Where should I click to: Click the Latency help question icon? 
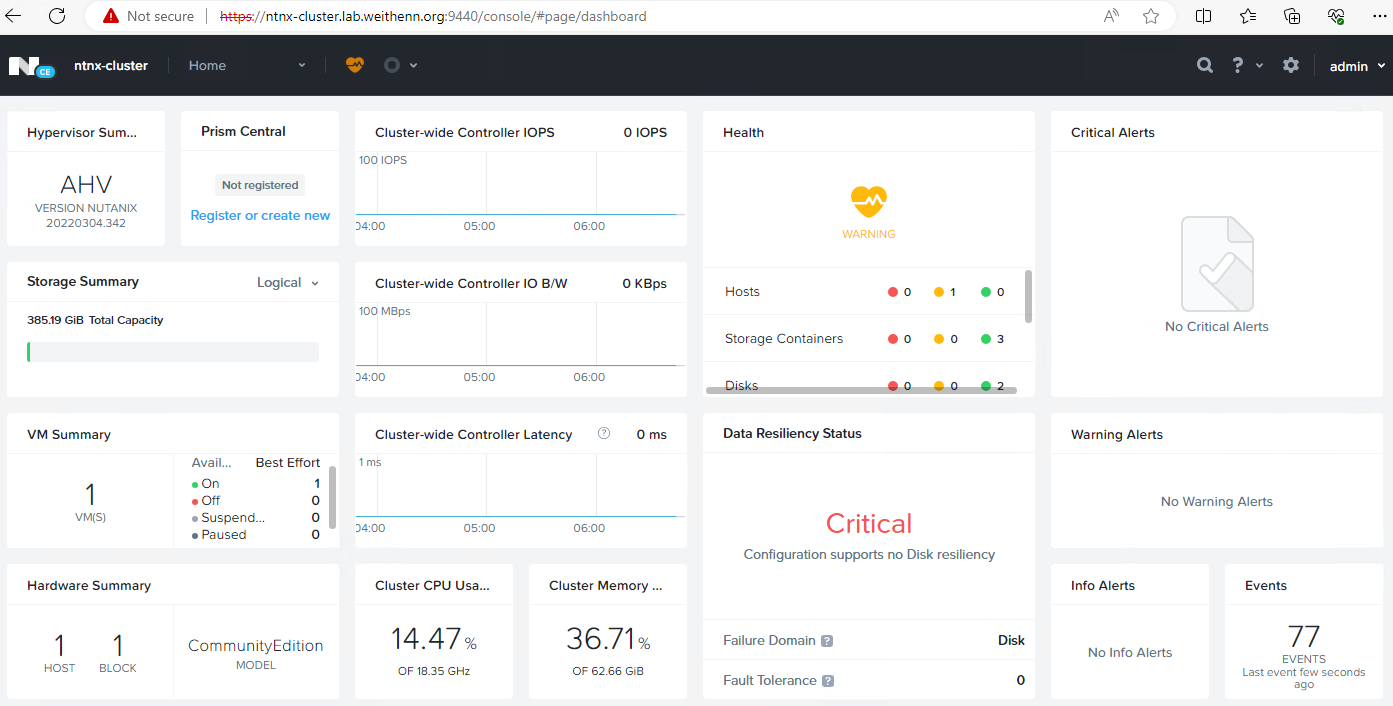604,434
